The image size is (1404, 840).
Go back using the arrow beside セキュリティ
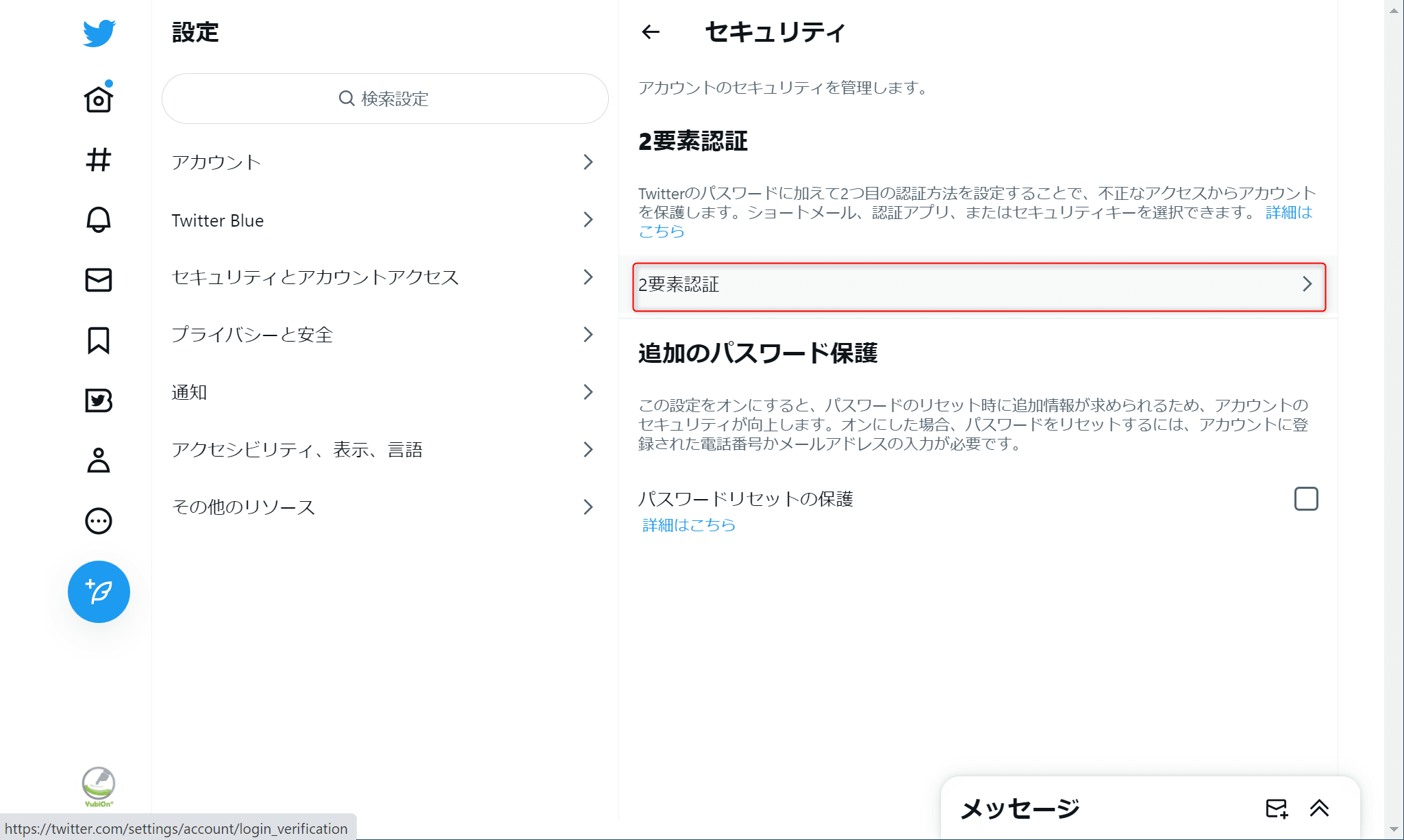[651, 31]
